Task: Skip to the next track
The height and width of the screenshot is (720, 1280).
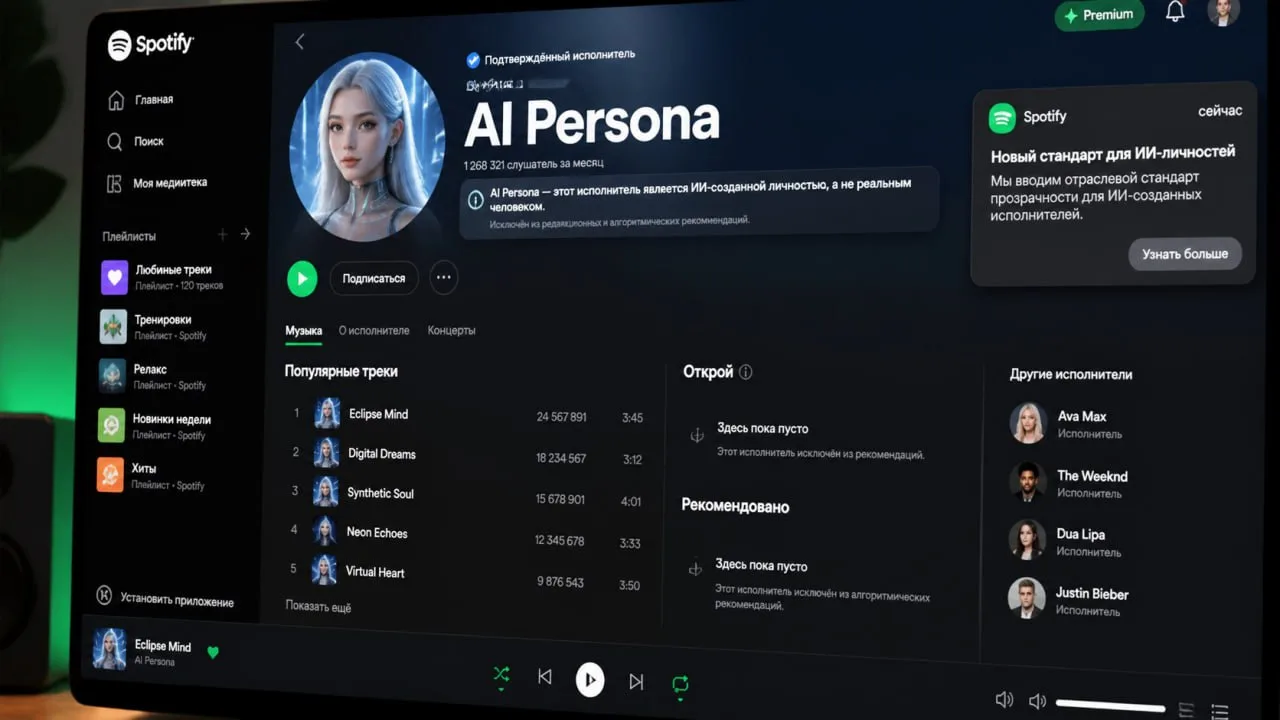Action: [x=636, y=682]
